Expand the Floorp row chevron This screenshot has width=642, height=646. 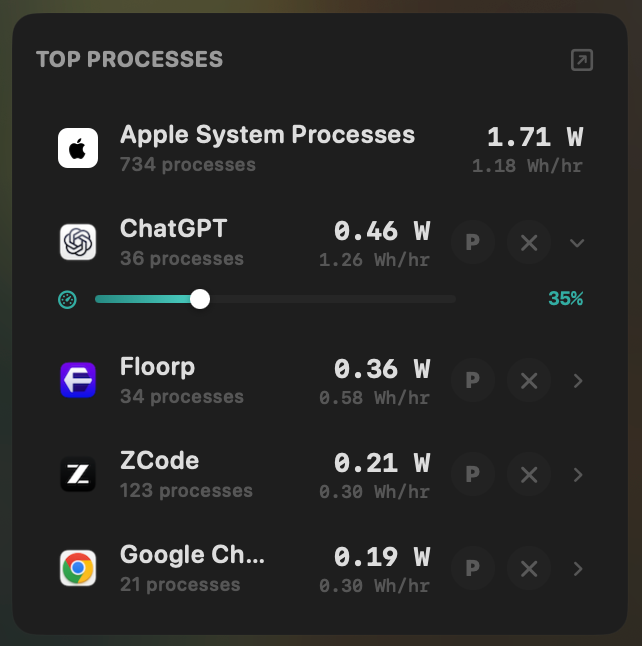point(578,381)
